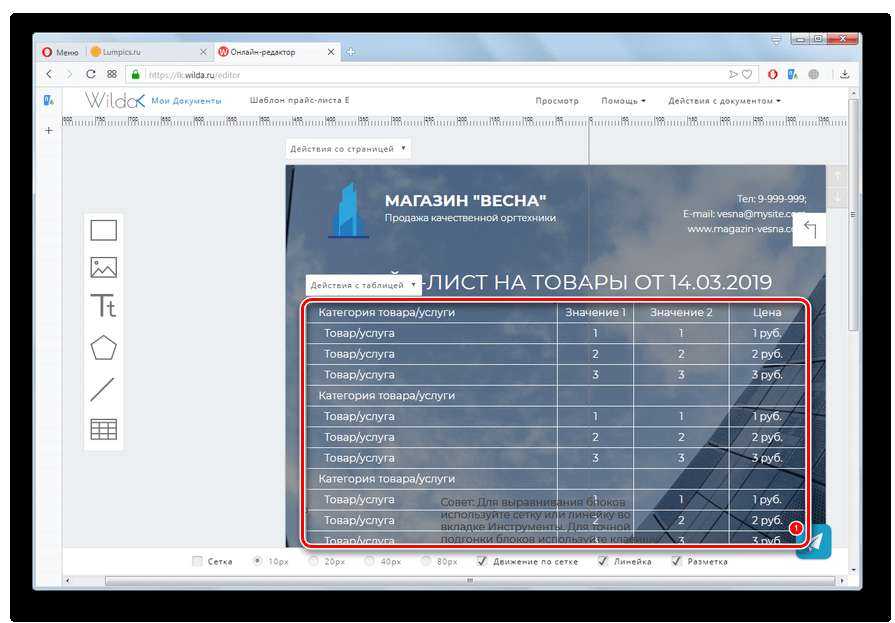Click the undo arrow icon on page

click(x=809, y=230)
